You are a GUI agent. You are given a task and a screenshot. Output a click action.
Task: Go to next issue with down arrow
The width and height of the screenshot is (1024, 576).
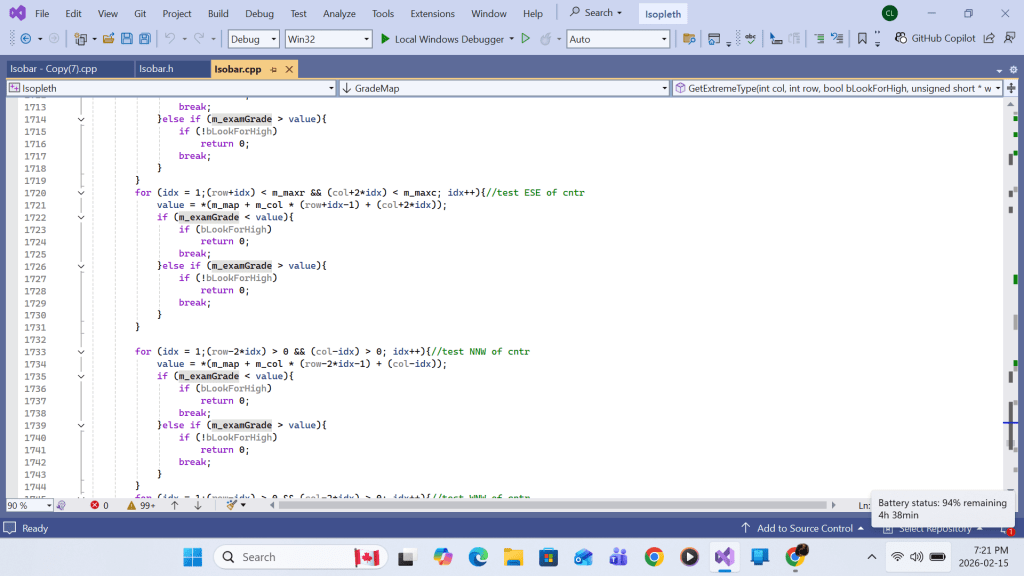198,505
